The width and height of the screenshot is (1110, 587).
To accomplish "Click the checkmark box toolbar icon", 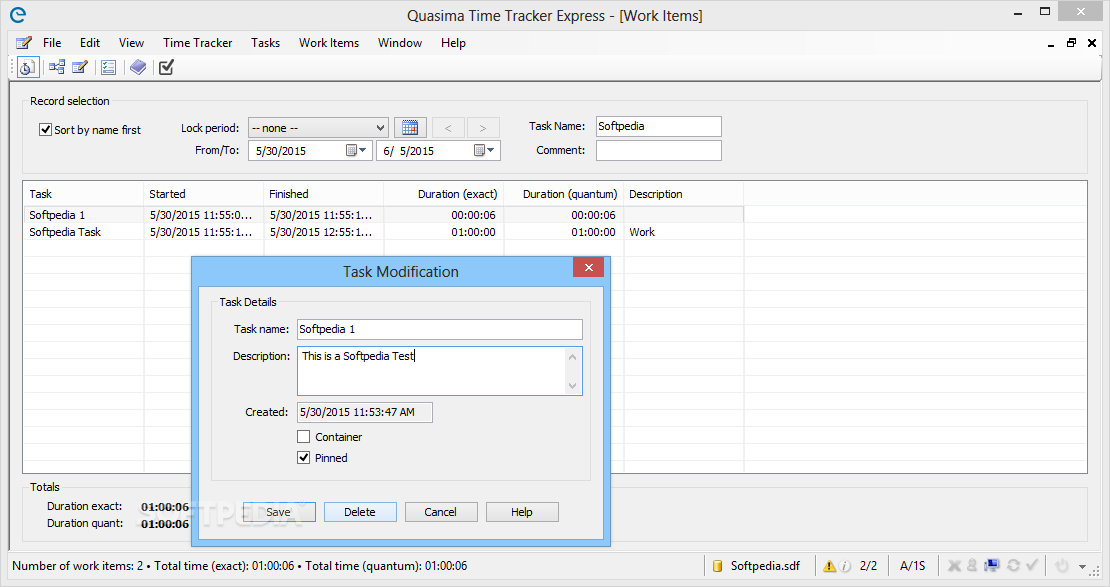I will 166,67.
